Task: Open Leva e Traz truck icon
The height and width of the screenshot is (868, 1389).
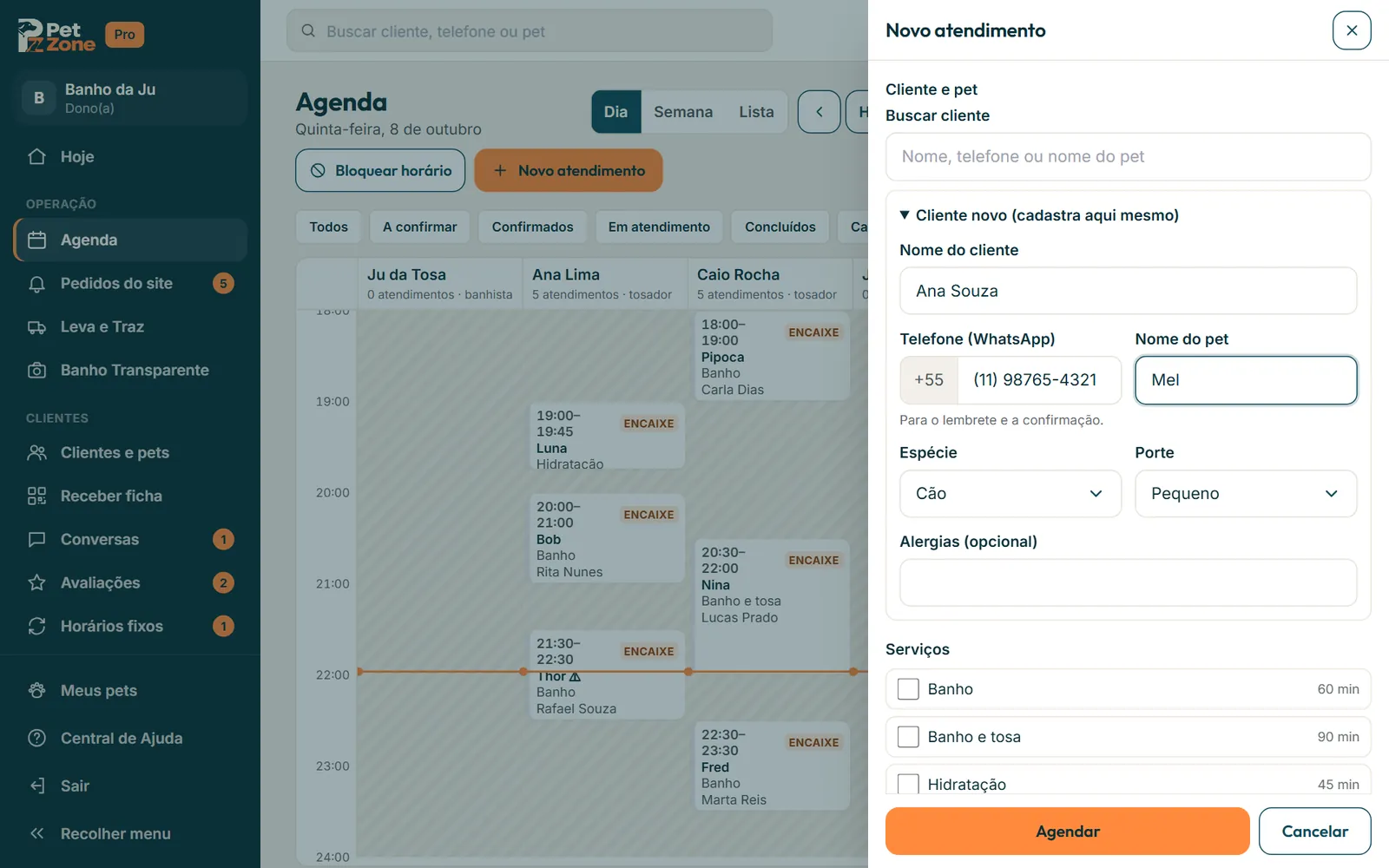Action: pos(36,327)
